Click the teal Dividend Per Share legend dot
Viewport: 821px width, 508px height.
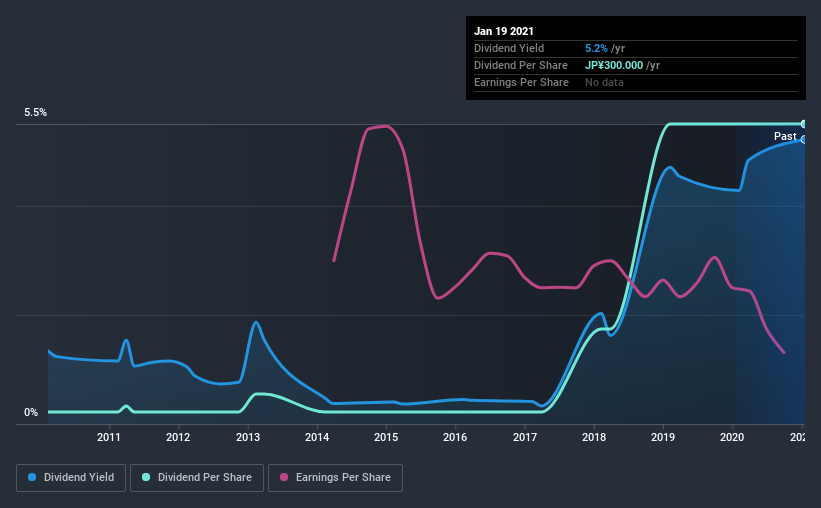tap(146, 477)
